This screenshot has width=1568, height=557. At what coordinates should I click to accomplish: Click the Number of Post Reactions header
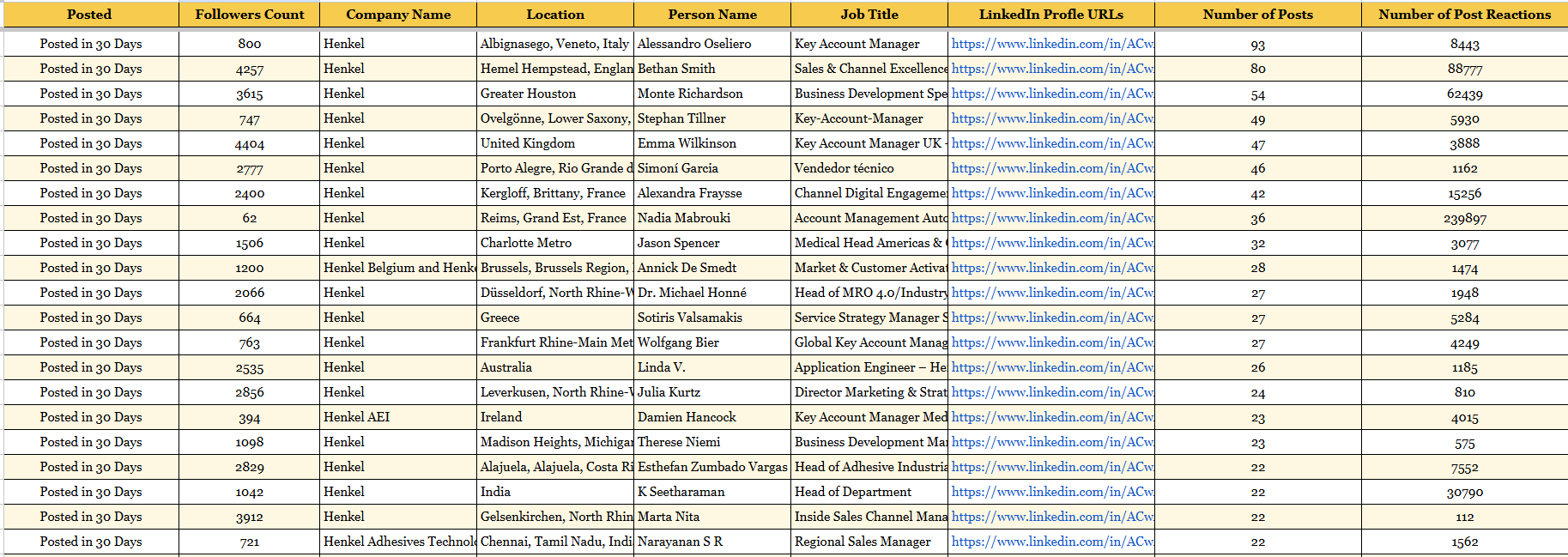click(x=1464, y=15)
